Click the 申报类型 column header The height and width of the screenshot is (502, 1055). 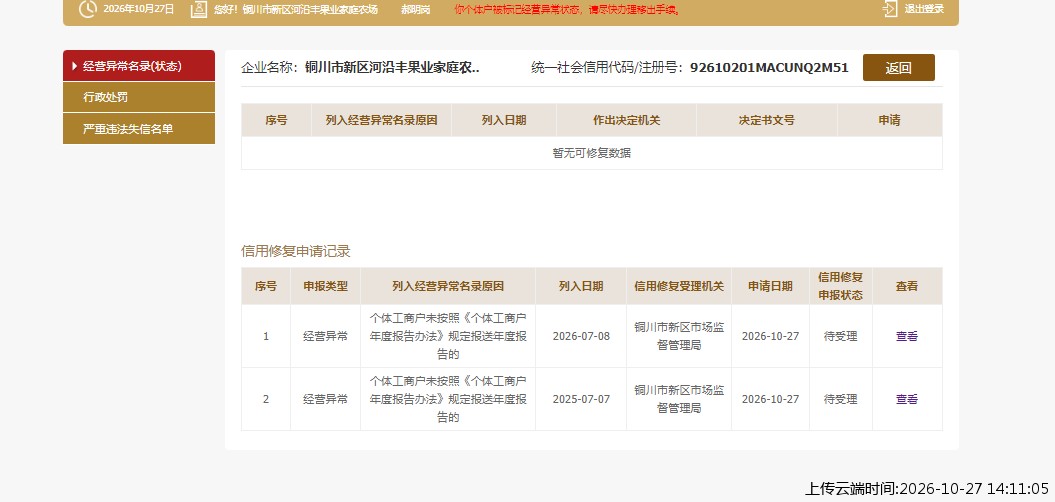[x=326, y=286]
